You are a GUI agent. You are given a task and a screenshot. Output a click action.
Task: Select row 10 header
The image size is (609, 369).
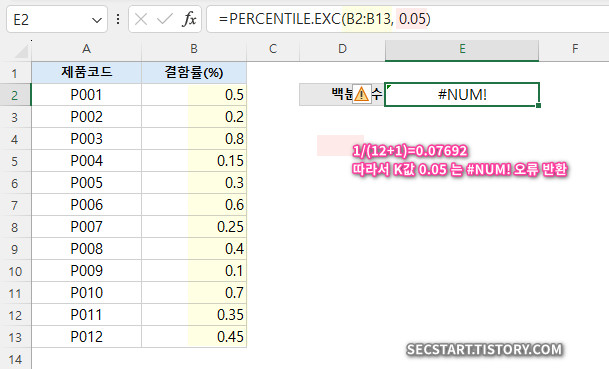tap(15, 271)
